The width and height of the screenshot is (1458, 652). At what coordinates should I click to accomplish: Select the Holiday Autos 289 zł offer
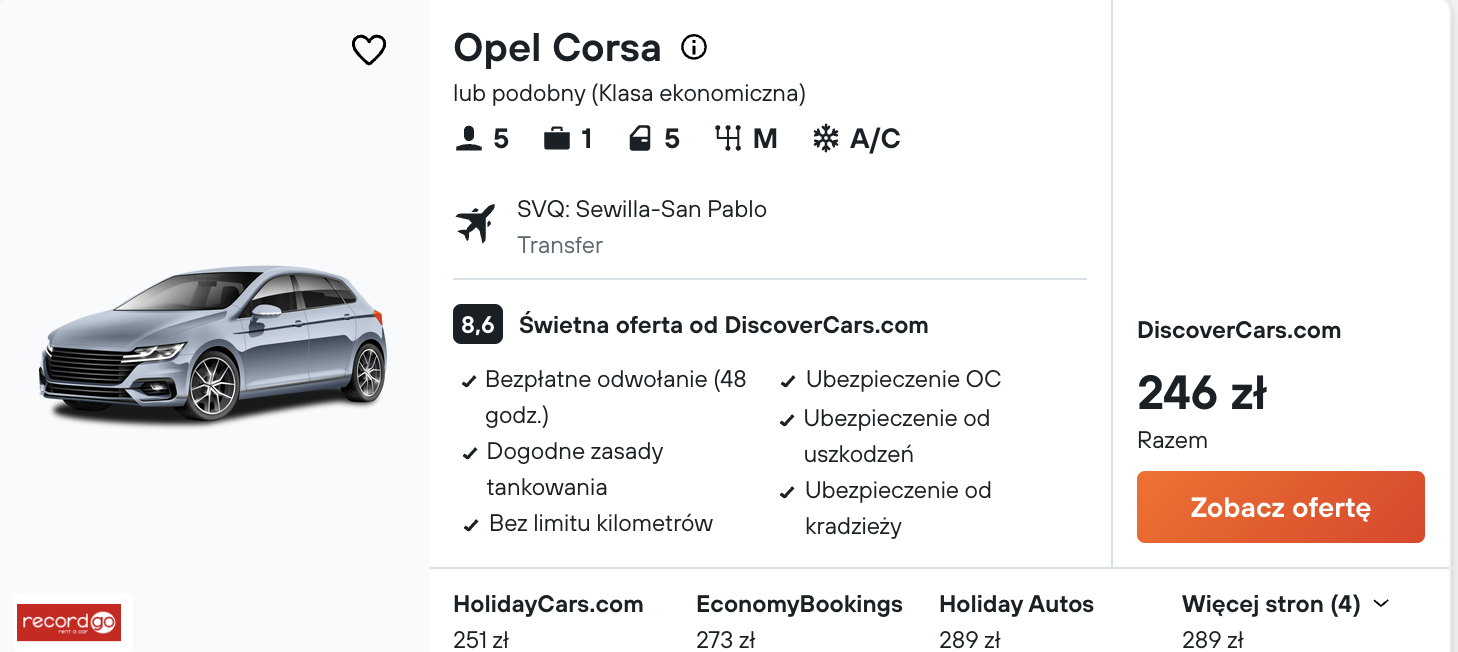pos(1016,620)
